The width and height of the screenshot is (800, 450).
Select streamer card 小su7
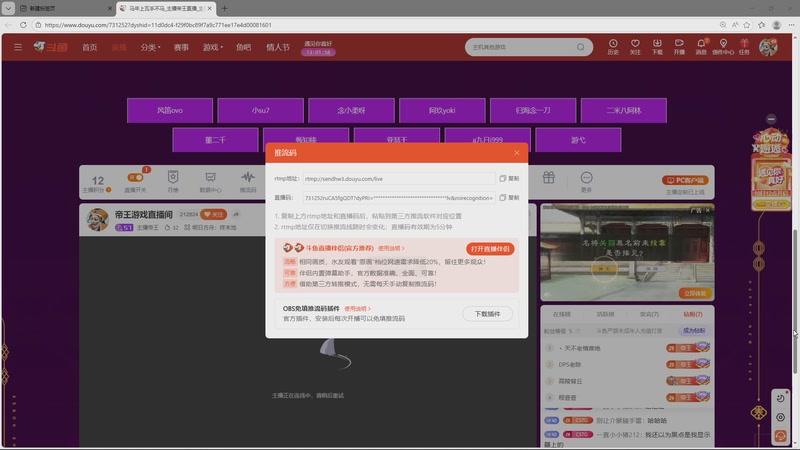[x=260, y=110]
